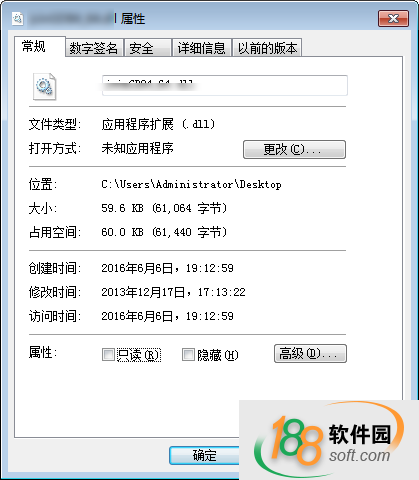
Task: Click the 188 软件园 logo watermark
Action: (329, 440)
